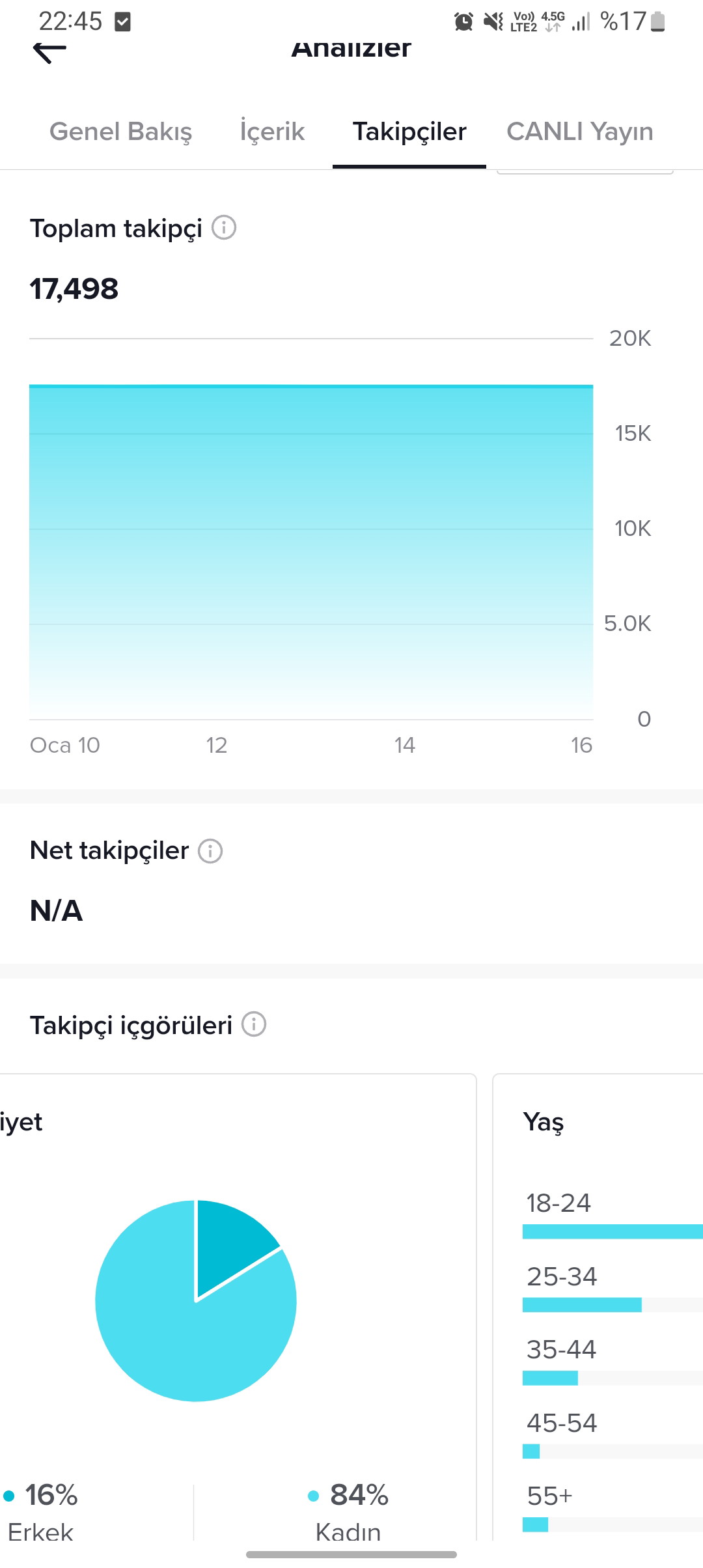
Task: Switch to Genel Bakış tab
Action: tap(121, 132)
